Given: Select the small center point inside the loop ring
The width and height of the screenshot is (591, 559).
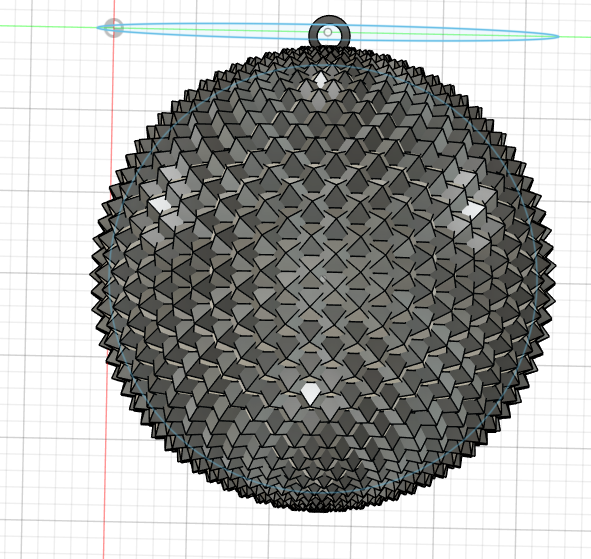Looking at the screenshot, I should coord(328,32).
